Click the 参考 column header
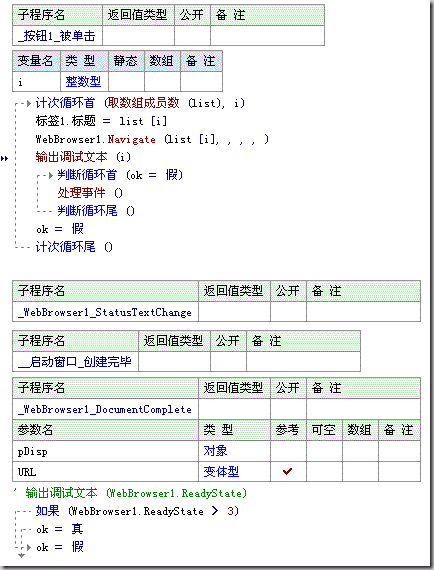This screenshot has height=570, width=434. [288, 430]
